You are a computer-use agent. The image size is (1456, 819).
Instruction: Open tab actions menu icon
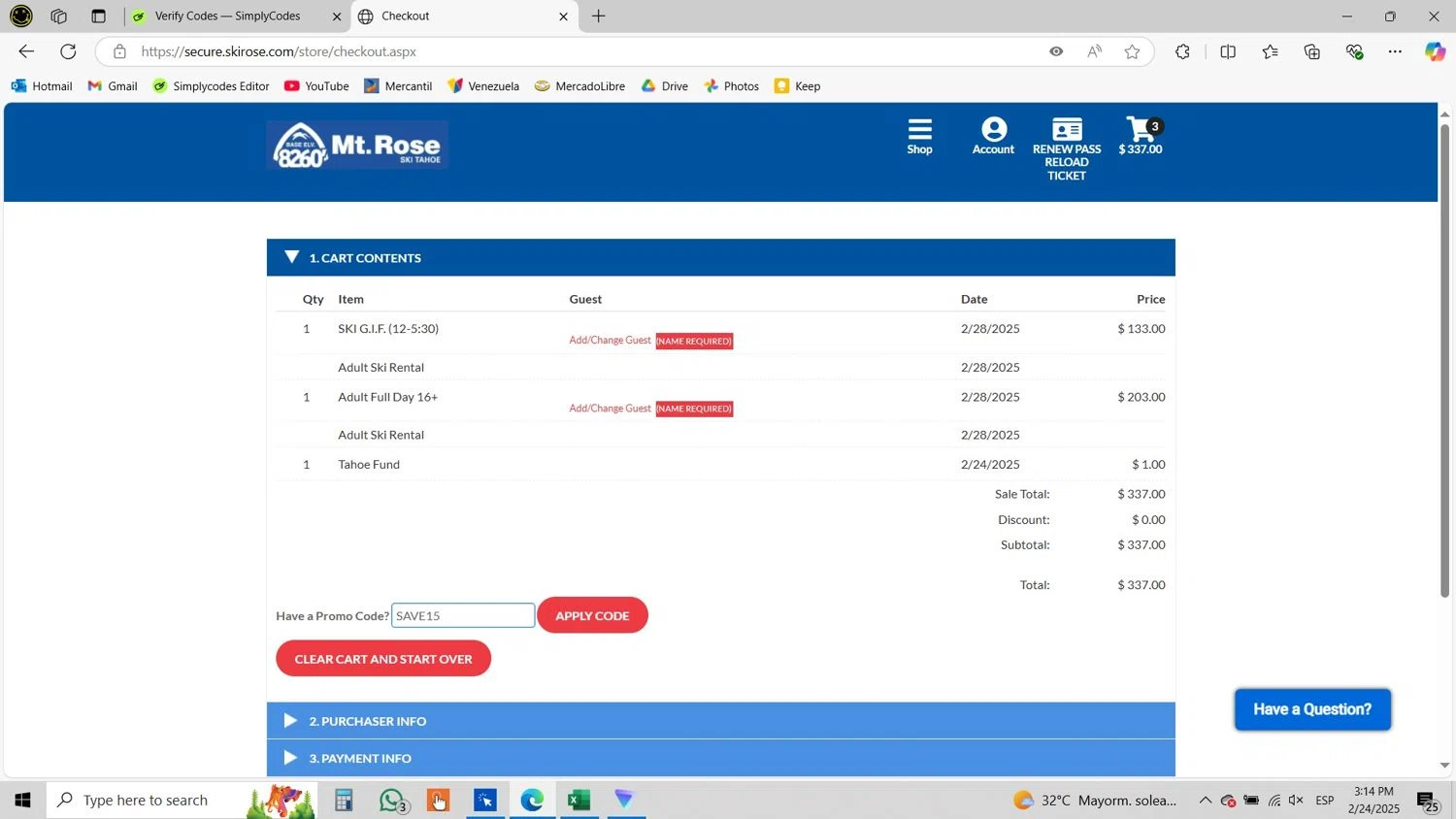[98, 16]
